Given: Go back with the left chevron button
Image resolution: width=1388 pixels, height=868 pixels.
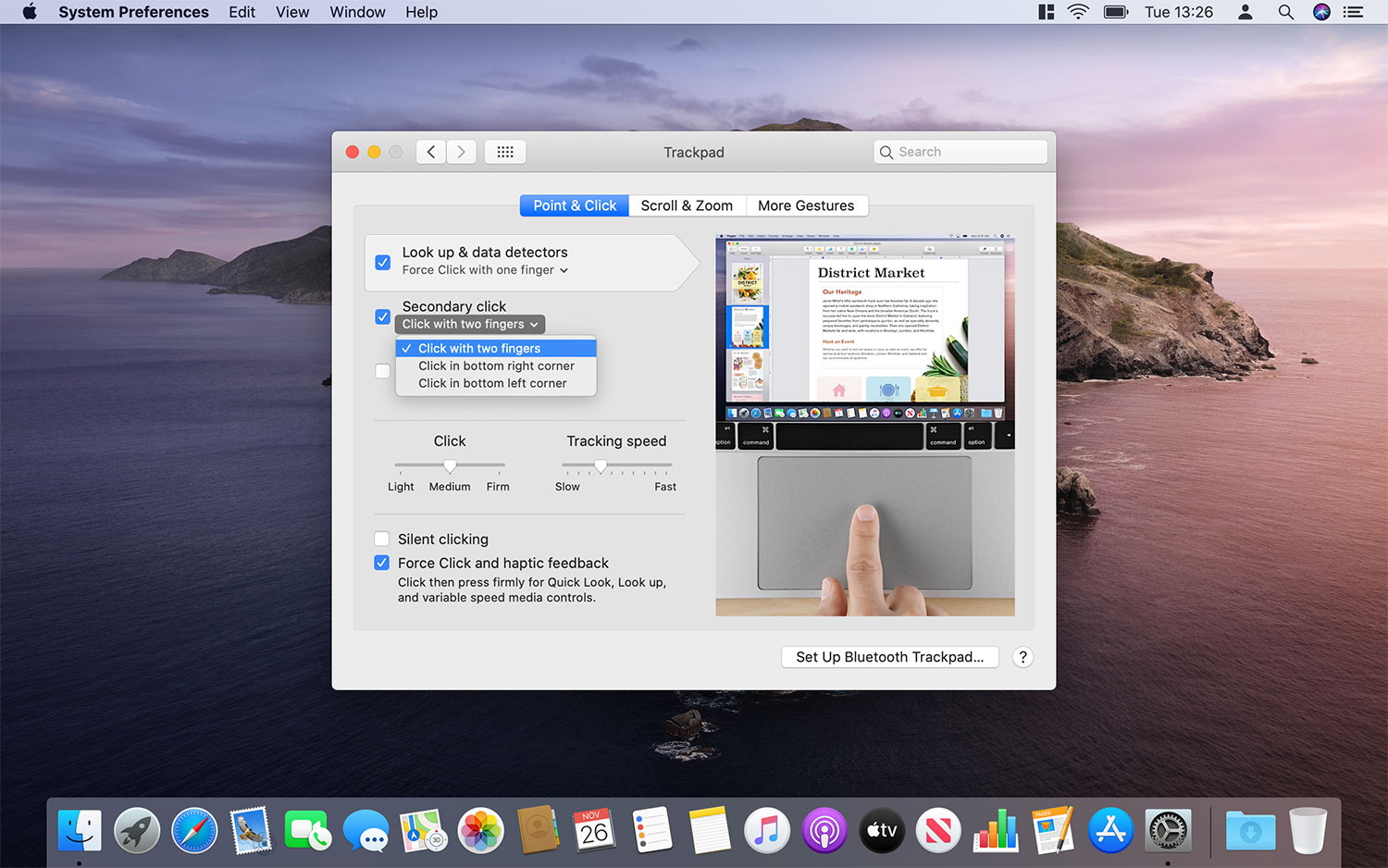Looking at the screenshot, I should click(431, 152).
